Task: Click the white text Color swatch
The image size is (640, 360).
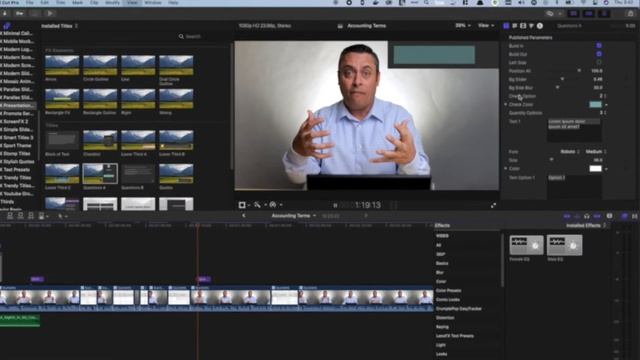Action: [596, 168]
